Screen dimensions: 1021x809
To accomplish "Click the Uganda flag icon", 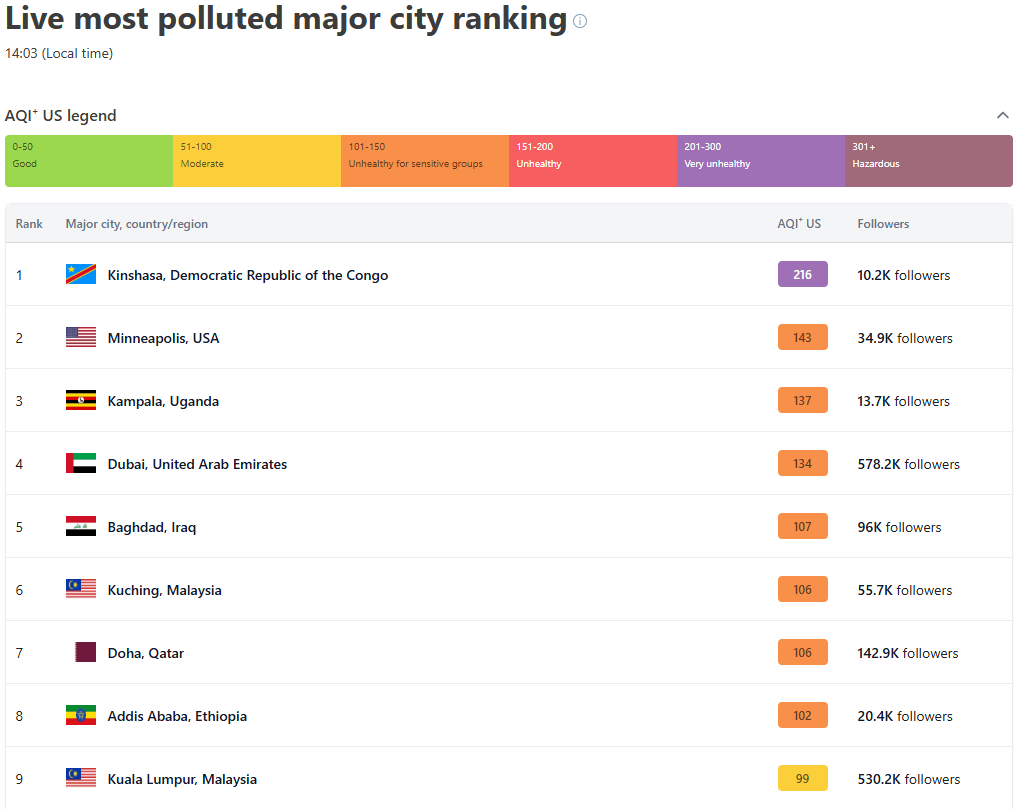I will [x=81, y=401].
